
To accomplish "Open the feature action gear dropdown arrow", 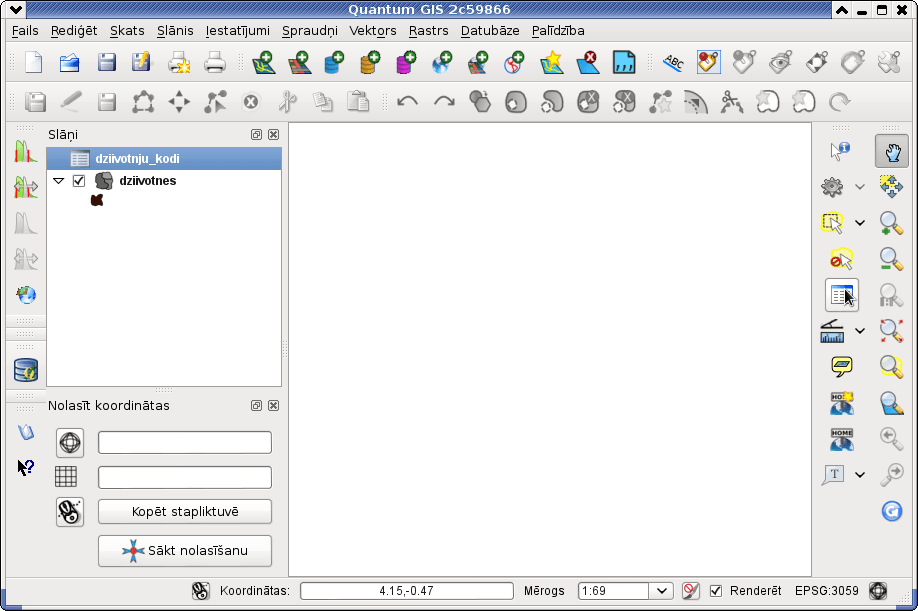I will click(859, 187).
